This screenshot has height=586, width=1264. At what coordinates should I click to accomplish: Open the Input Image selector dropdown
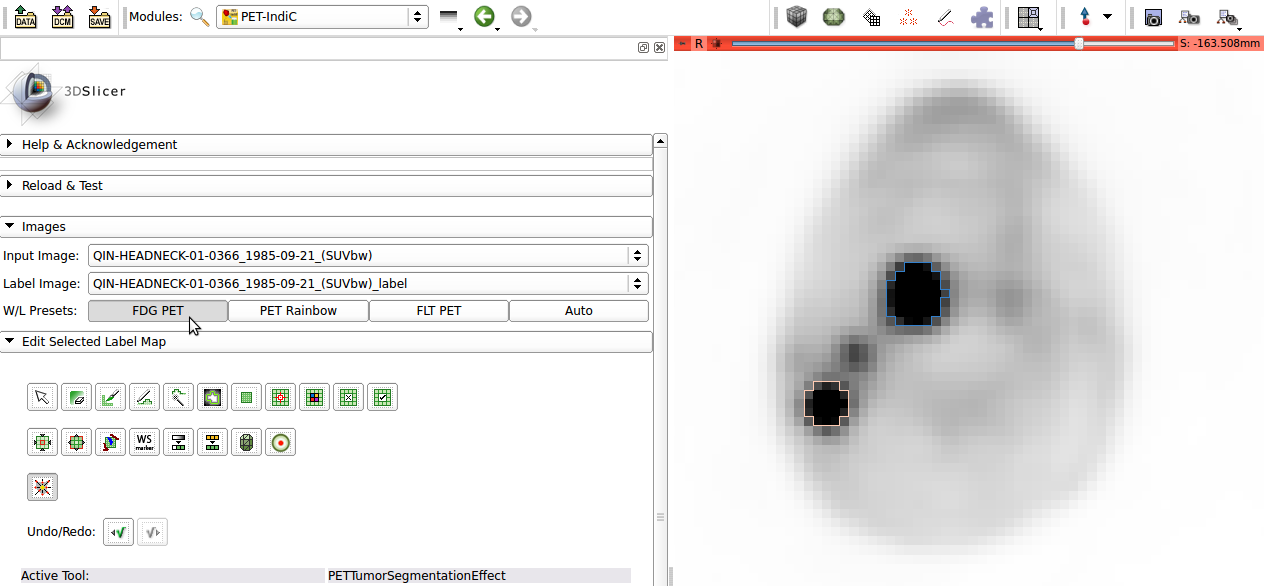pyautogui.click(x=368, y=255)
